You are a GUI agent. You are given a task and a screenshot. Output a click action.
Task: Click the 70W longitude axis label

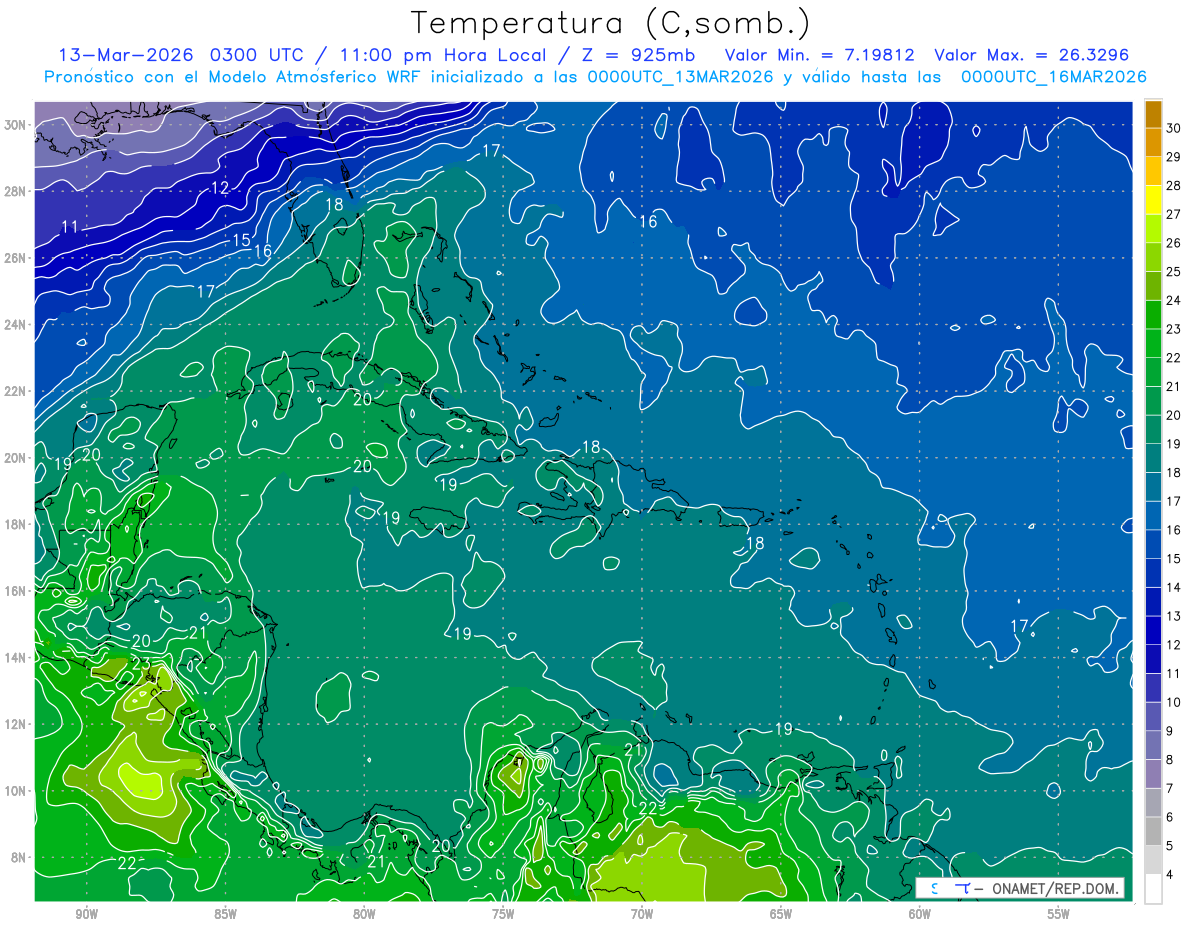[x=642, y=914]
